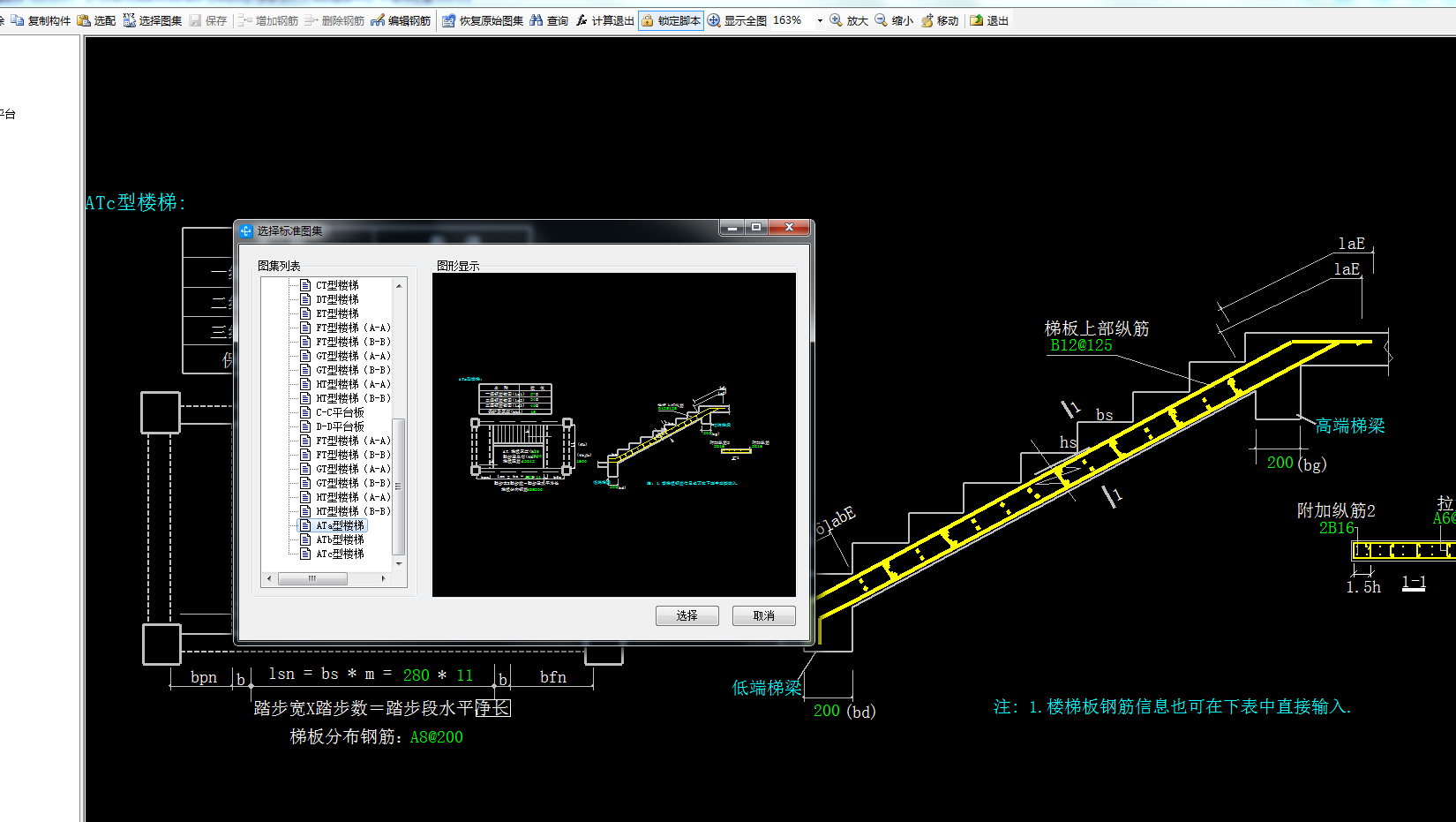The width and height of the screenshot is (1456, 822).
Task: Click the 11 step count value
Action: tap(465, 675)
